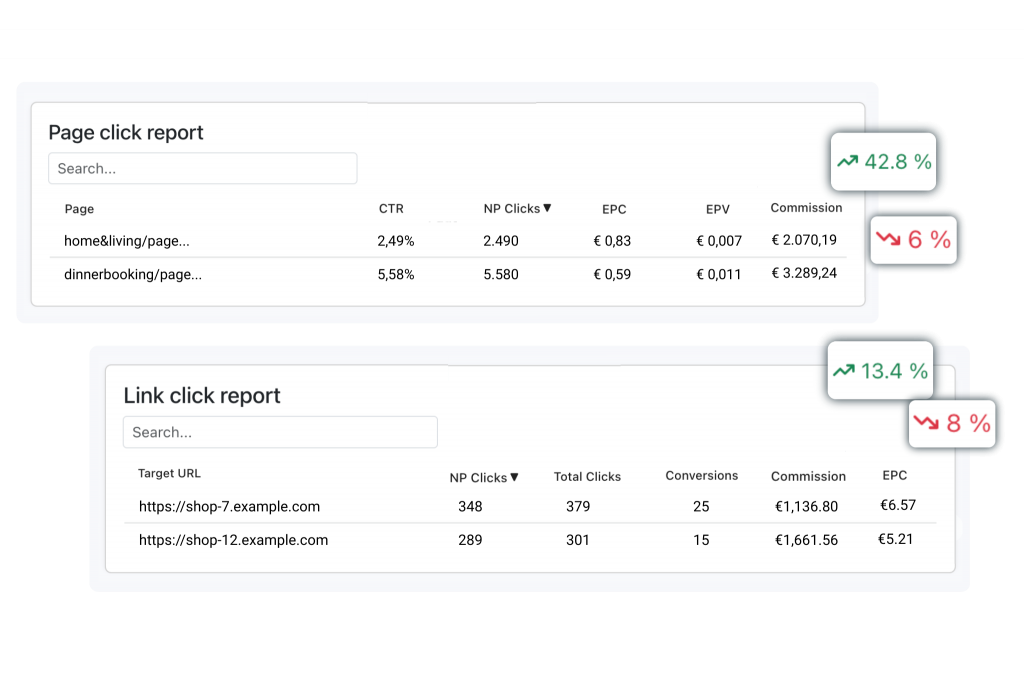Sort page report by EPC column

614,209
